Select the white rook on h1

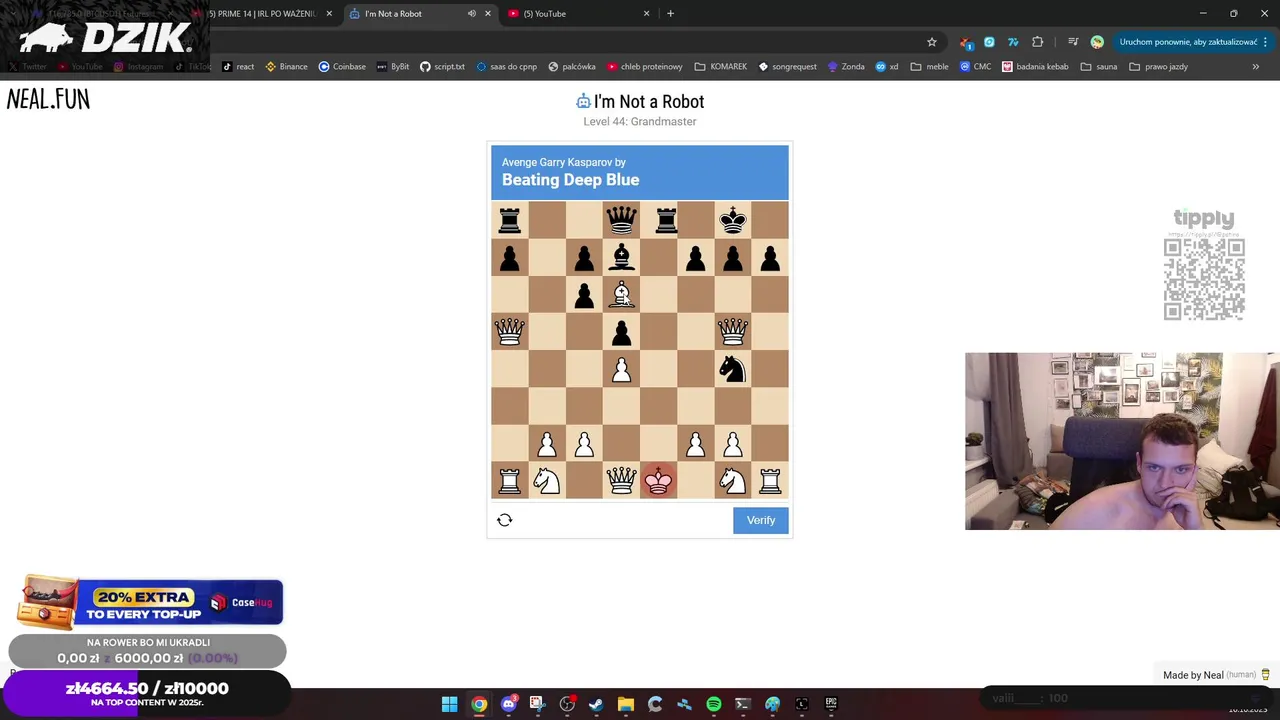click(x=770, y=481)
